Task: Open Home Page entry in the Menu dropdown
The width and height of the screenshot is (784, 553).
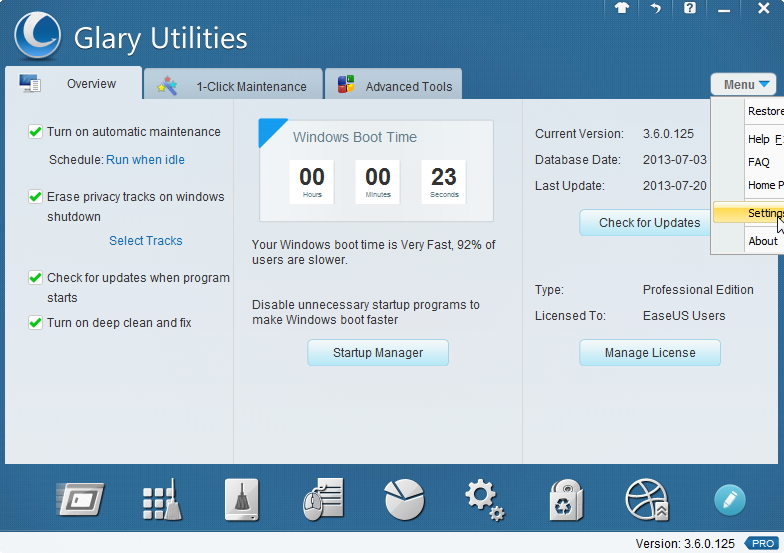Action: click(748, 185)
